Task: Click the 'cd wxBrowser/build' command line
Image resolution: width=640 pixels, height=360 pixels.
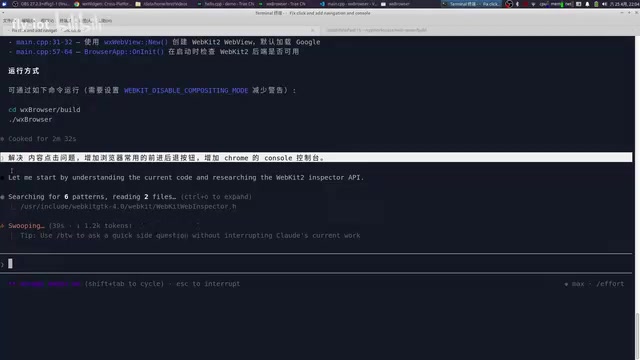Action: coord(44,110)
